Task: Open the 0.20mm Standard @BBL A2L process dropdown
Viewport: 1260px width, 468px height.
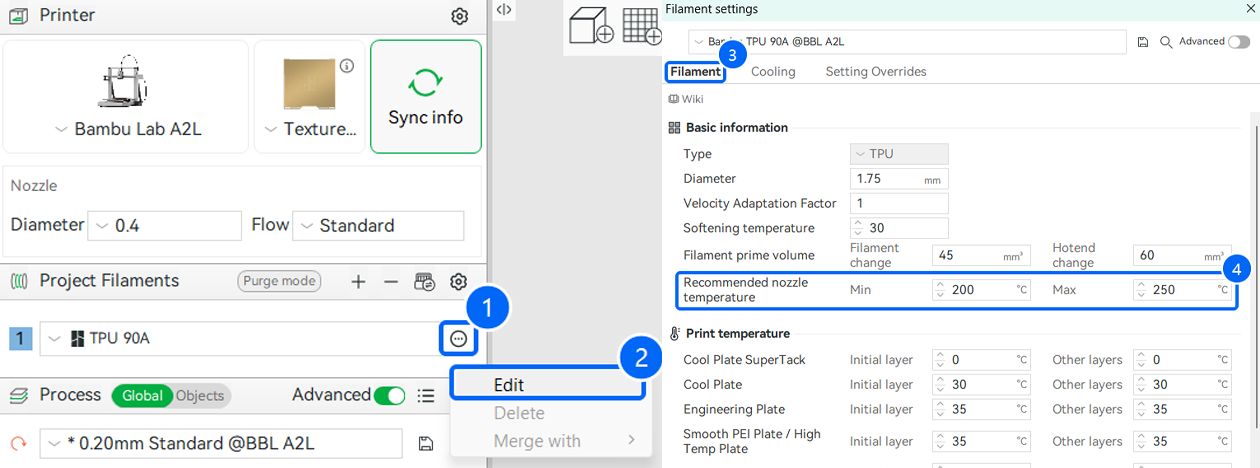Action: pyautogui.click(x=221, y=443)
